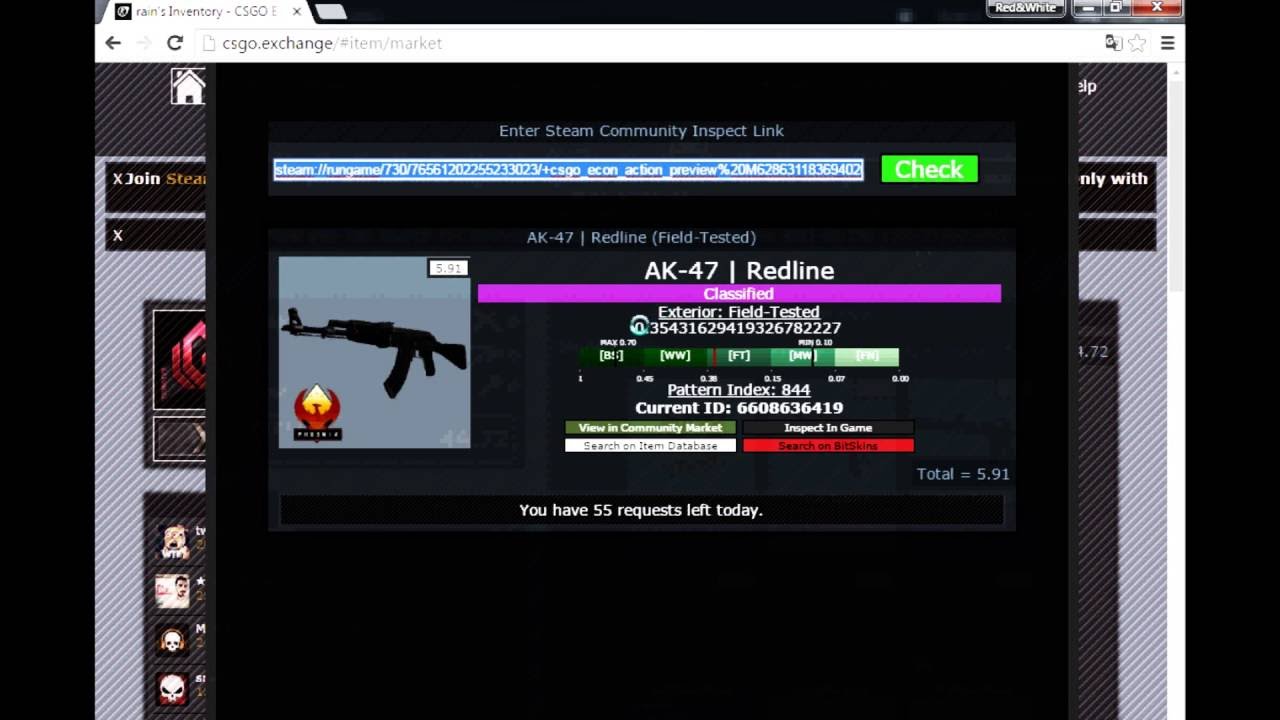The width and height of the screenshot is (1280, 720).
Task: Click the Phoenix collection icon
Action: click(x=317, y=413)
